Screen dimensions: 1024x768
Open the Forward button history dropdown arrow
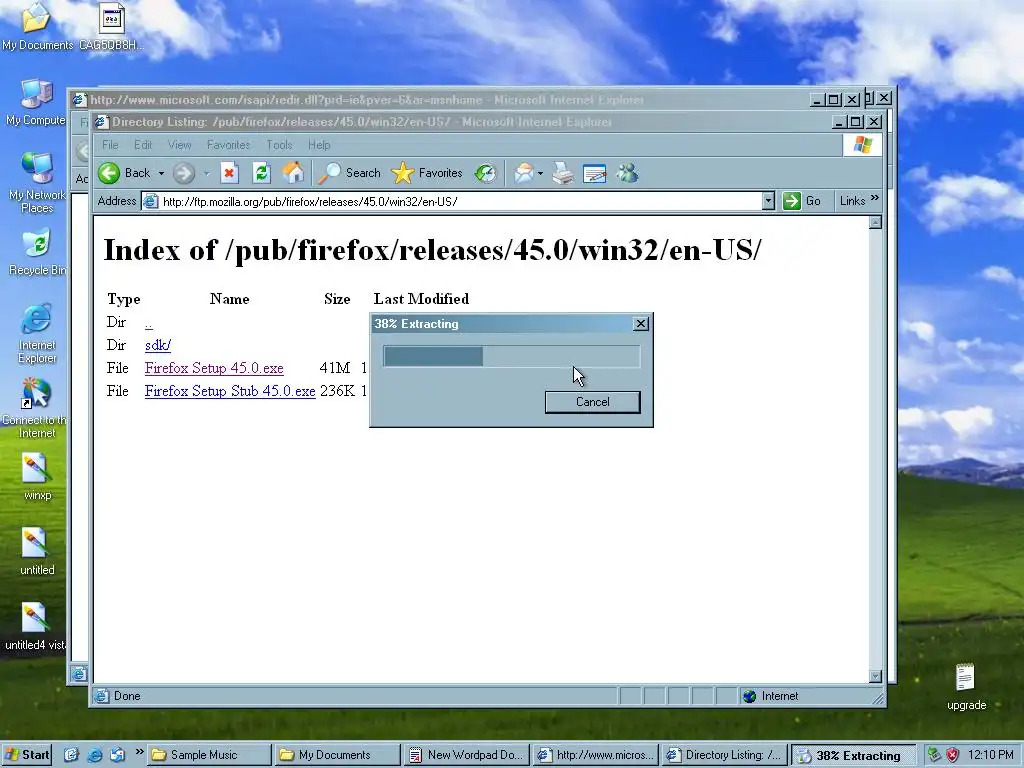(206, 174)
